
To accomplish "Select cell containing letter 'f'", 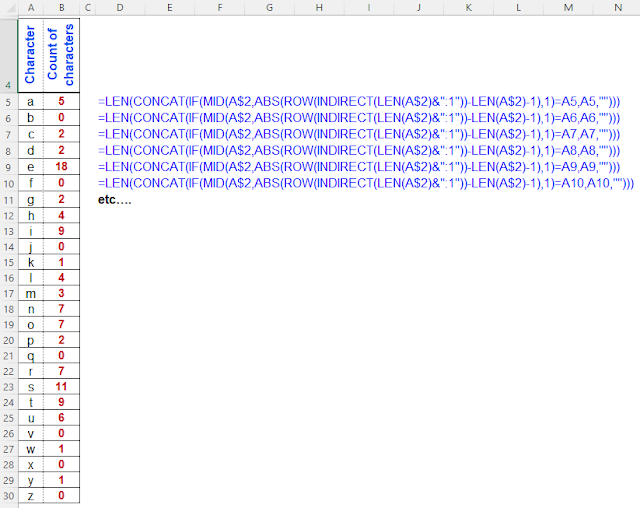I will pos(31,183).
